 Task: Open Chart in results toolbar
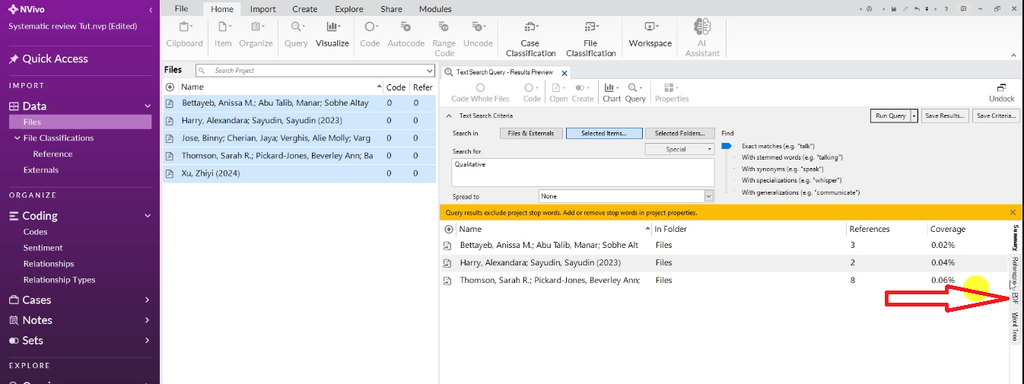[611, 92]
